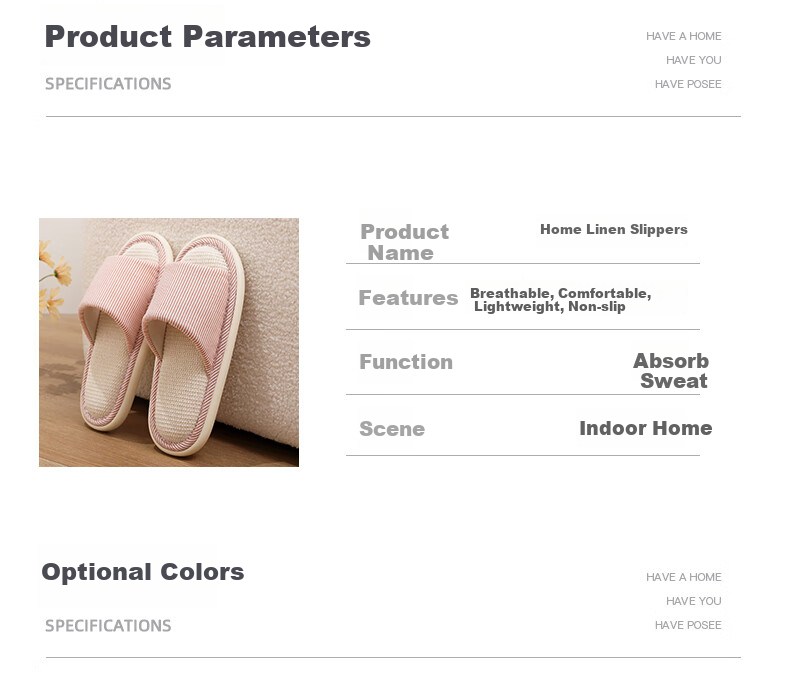Click the Optional Colors heading

[143, 572]
